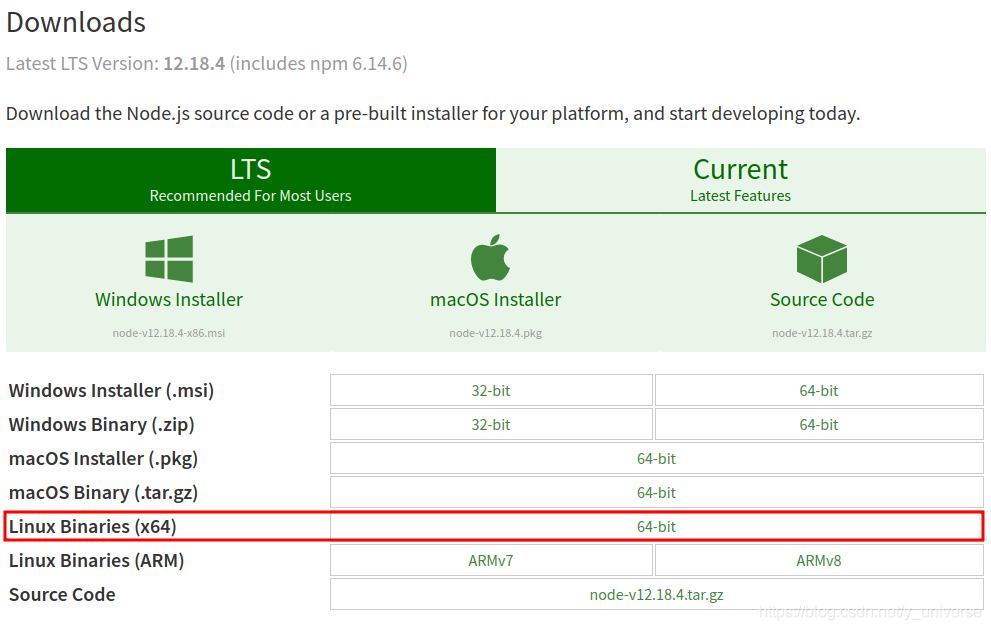Click the node-v12.18.4.tar.gz text under the cube icon
991x630 pixels.
point(822,333)
